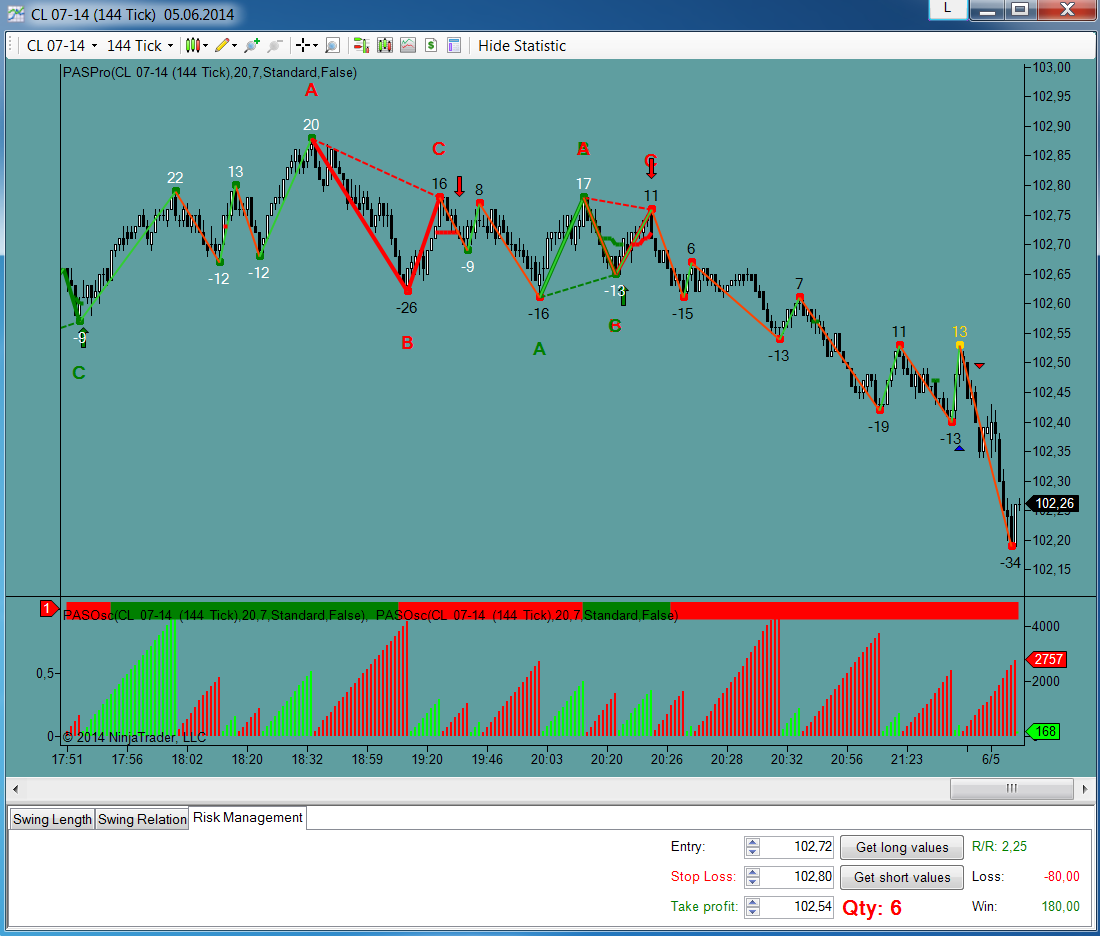Click the swing high label 20

click(311, 125)
